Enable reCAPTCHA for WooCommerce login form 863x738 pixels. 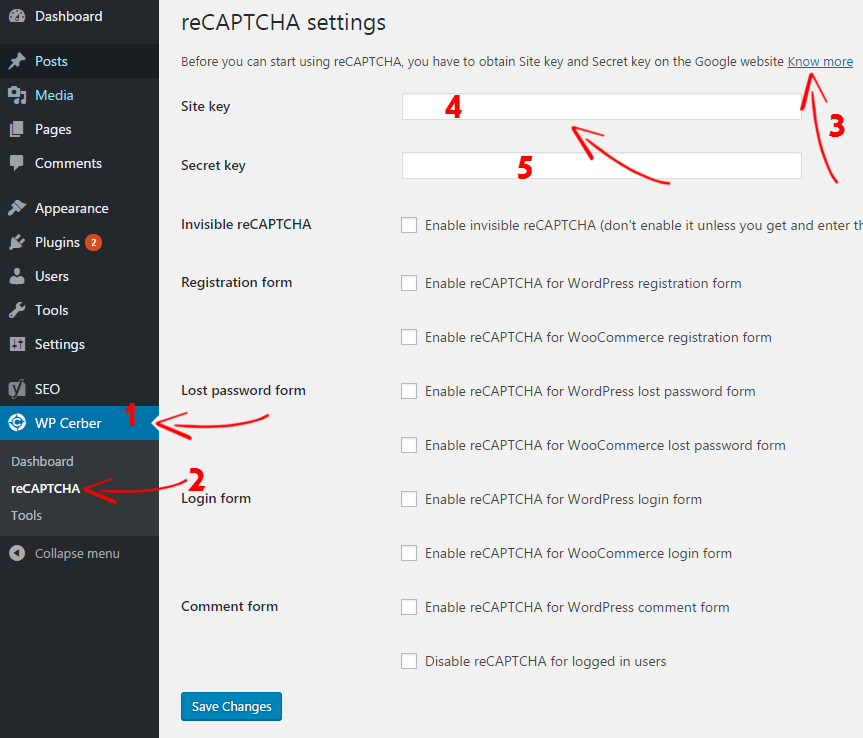point(409,553)
